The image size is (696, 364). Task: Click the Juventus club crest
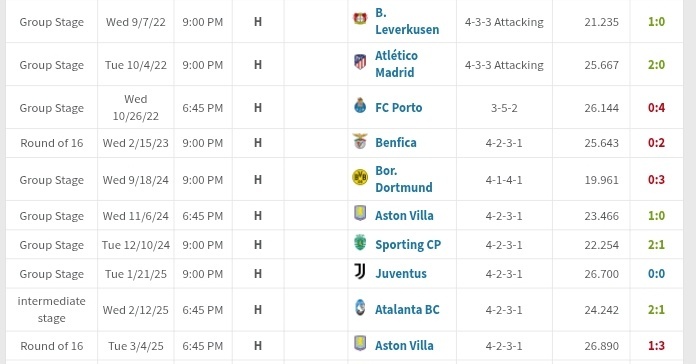(x=360, y=271)
